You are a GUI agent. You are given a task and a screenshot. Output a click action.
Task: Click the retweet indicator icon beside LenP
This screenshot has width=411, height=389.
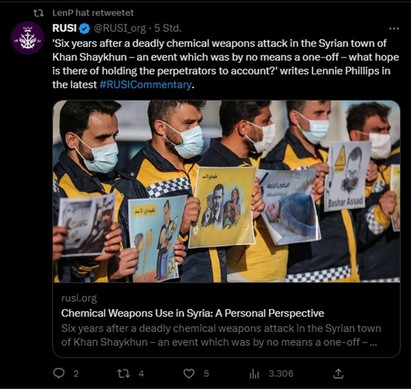click(39, 13)
